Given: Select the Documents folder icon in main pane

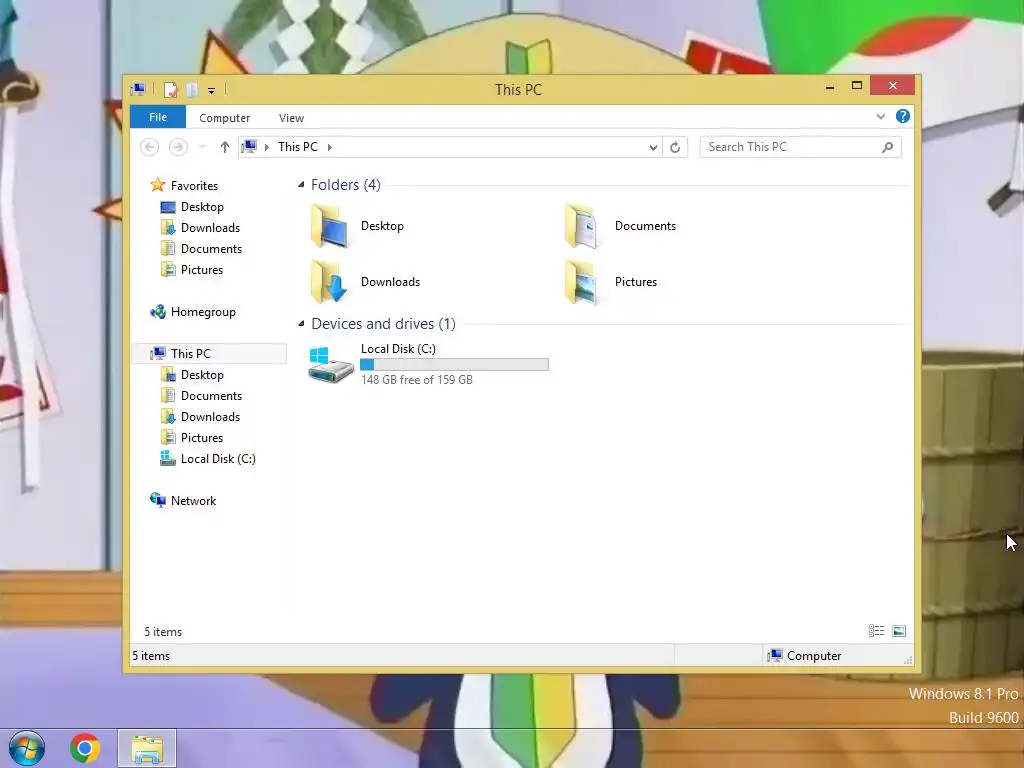Looking at the screenshot, I should 581,226.
